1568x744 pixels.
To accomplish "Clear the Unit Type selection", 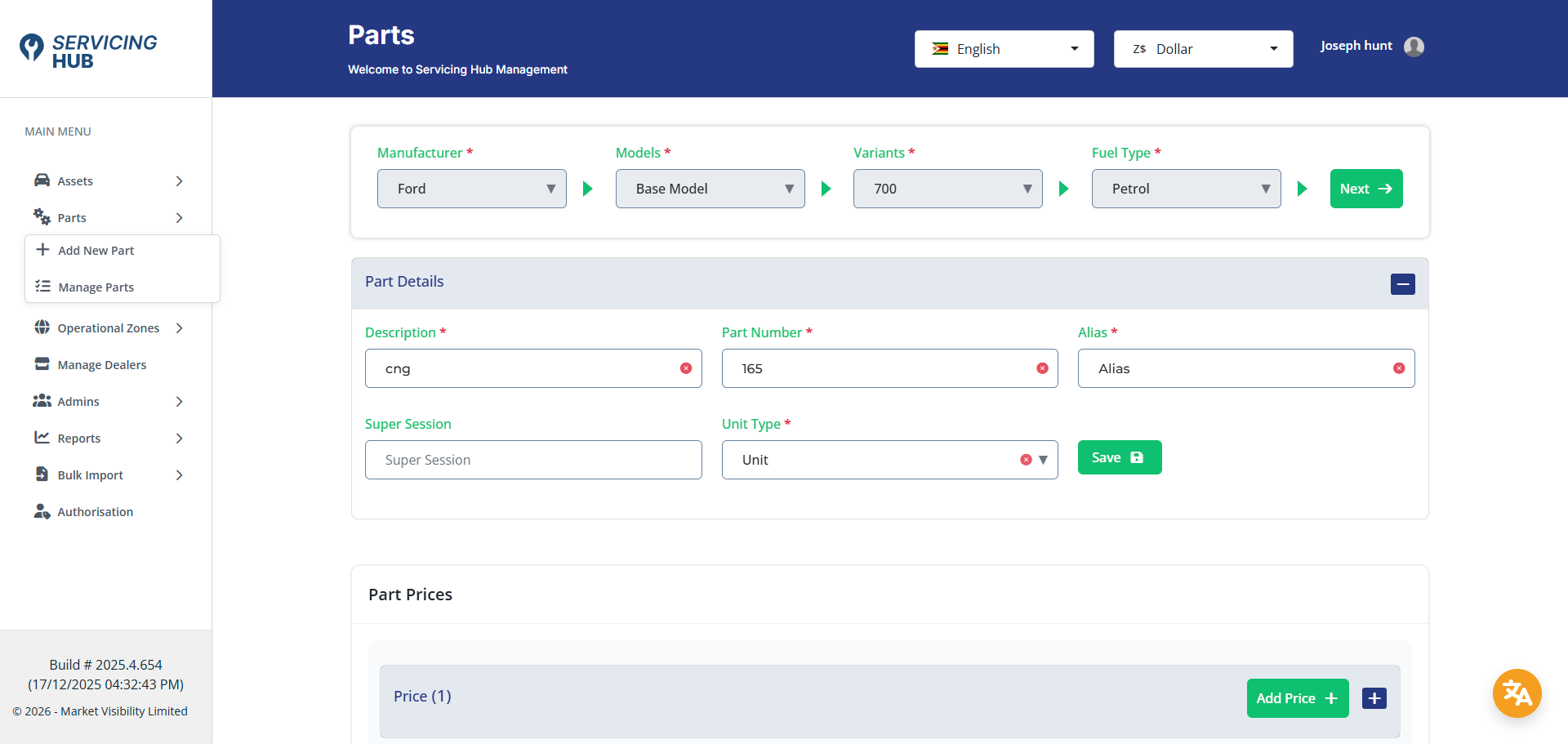I will pos(1026,460).
